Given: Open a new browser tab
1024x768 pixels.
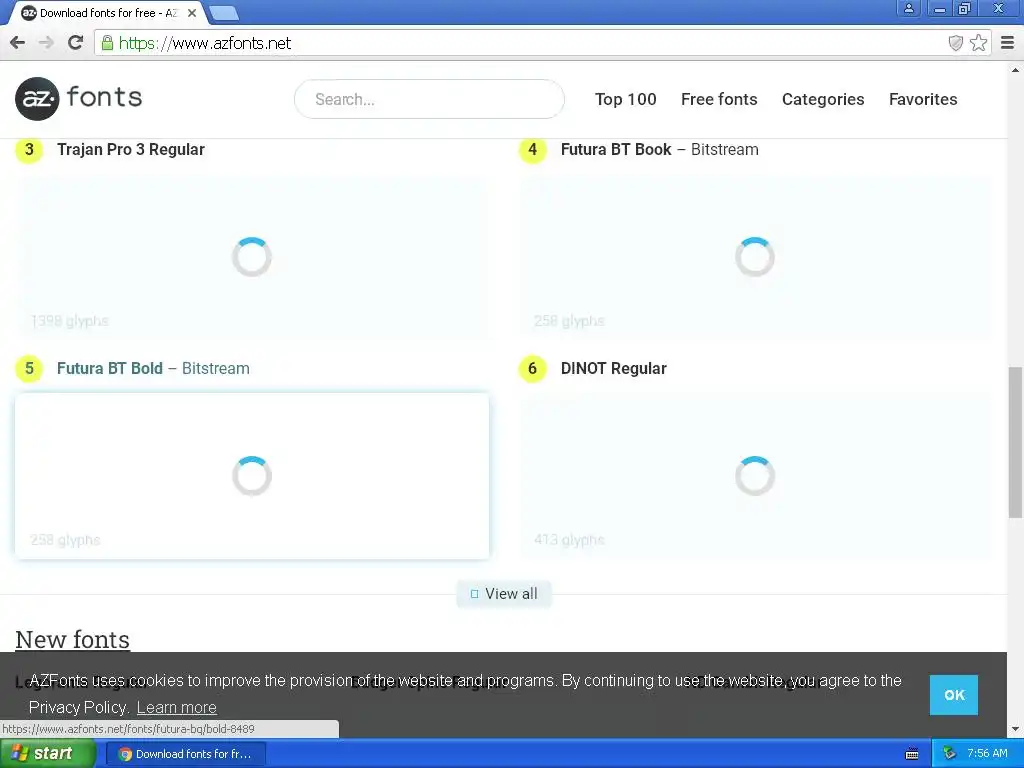Looking at the screenshot, I should point(224,12).
